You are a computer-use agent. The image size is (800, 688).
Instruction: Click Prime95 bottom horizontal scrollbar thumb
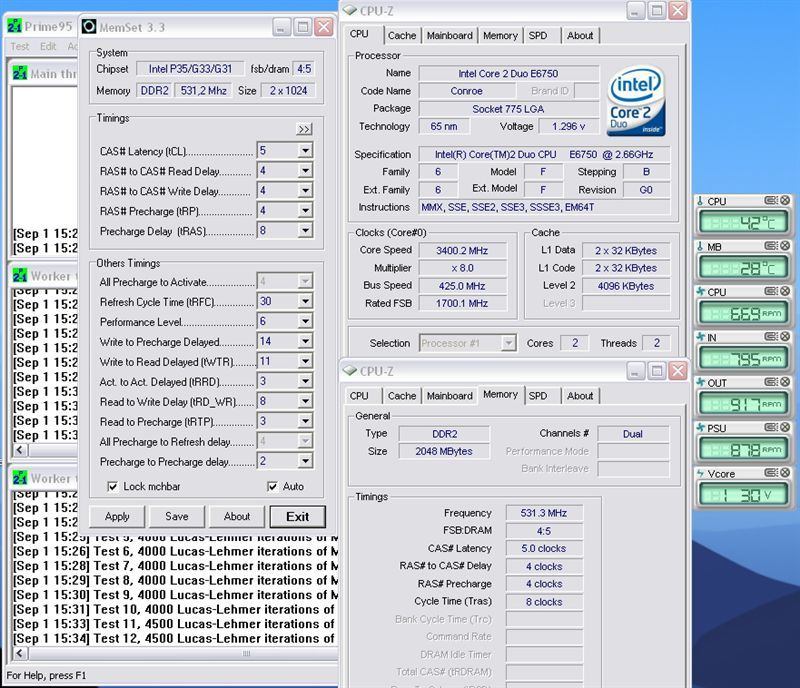pyautogui.click(x=184, y=653)
